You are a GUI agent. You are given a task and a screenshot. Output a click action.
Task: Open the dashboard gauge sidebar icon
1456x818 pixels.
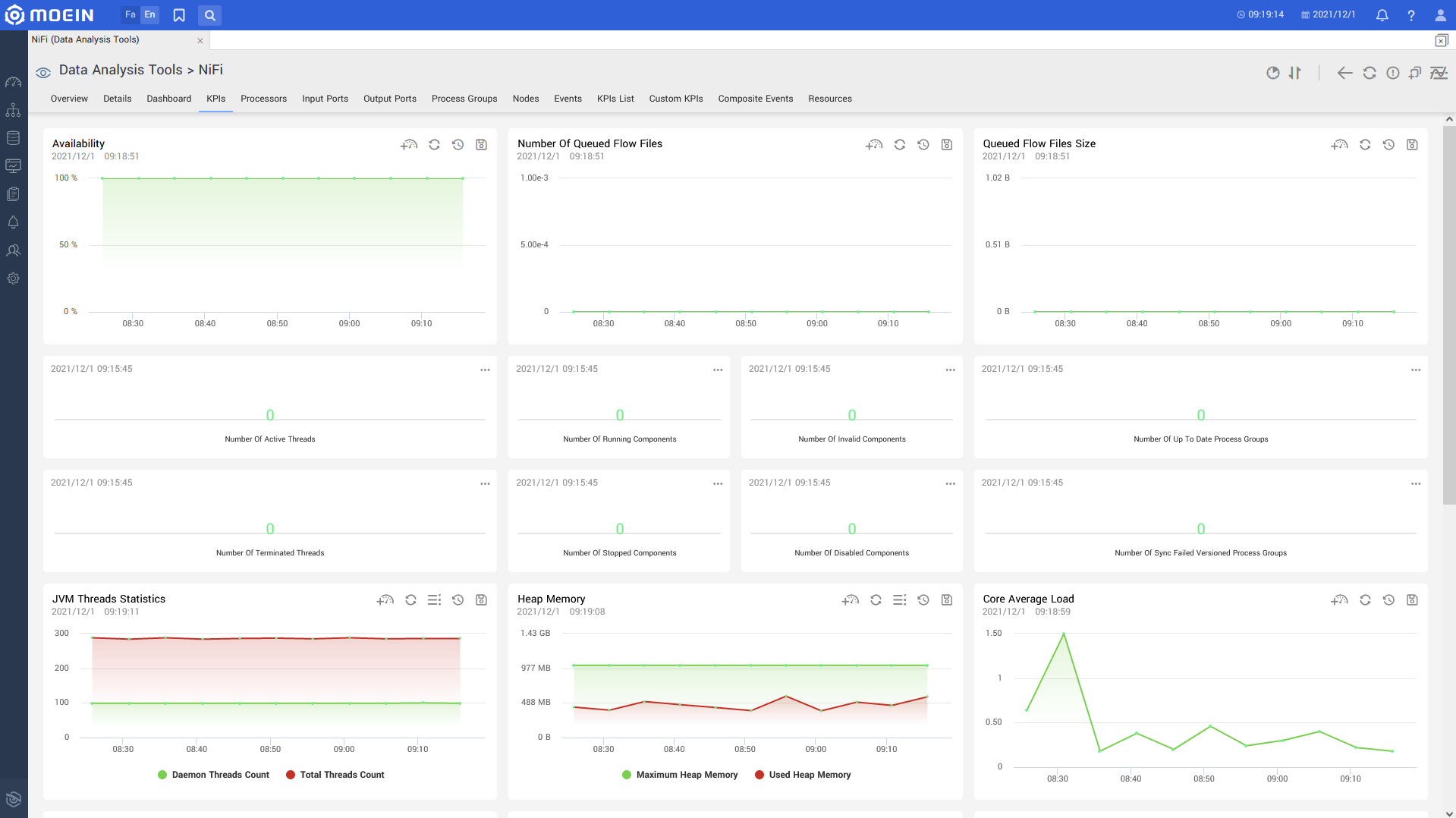coord(13,82)
